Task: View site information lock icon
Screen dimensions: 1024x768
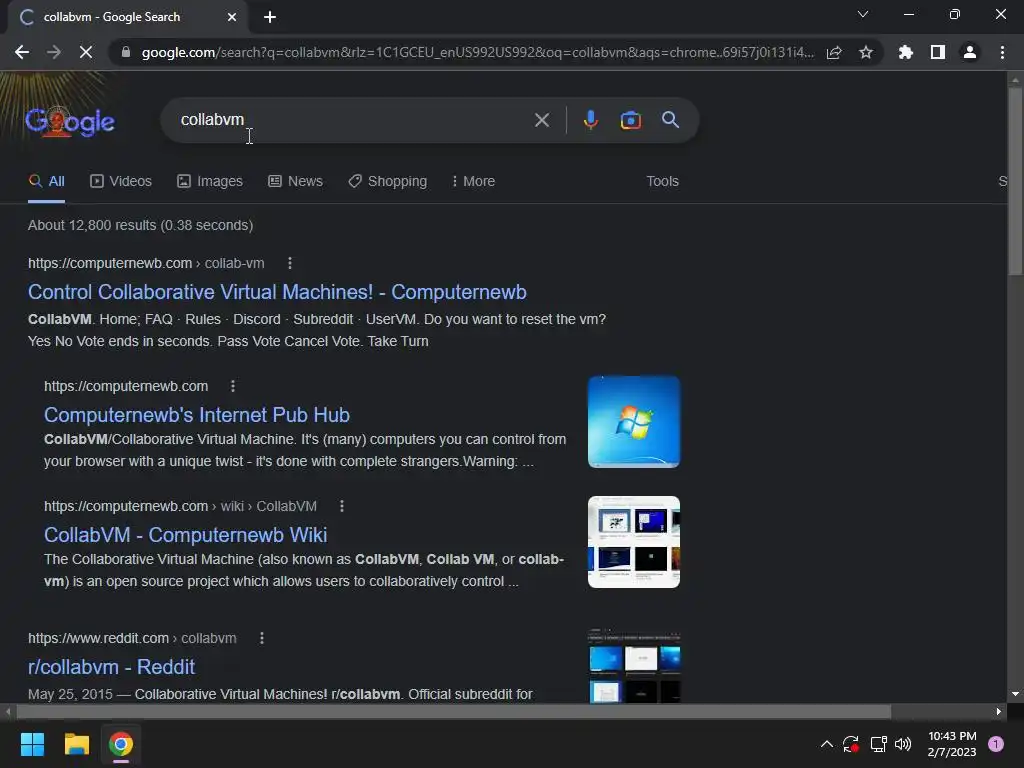Action: pos(126,52)
